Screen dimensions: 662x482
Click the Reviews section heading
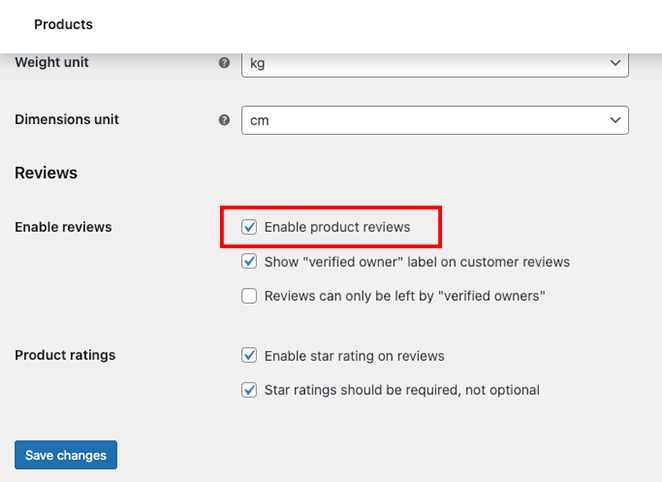pos(46,173)
